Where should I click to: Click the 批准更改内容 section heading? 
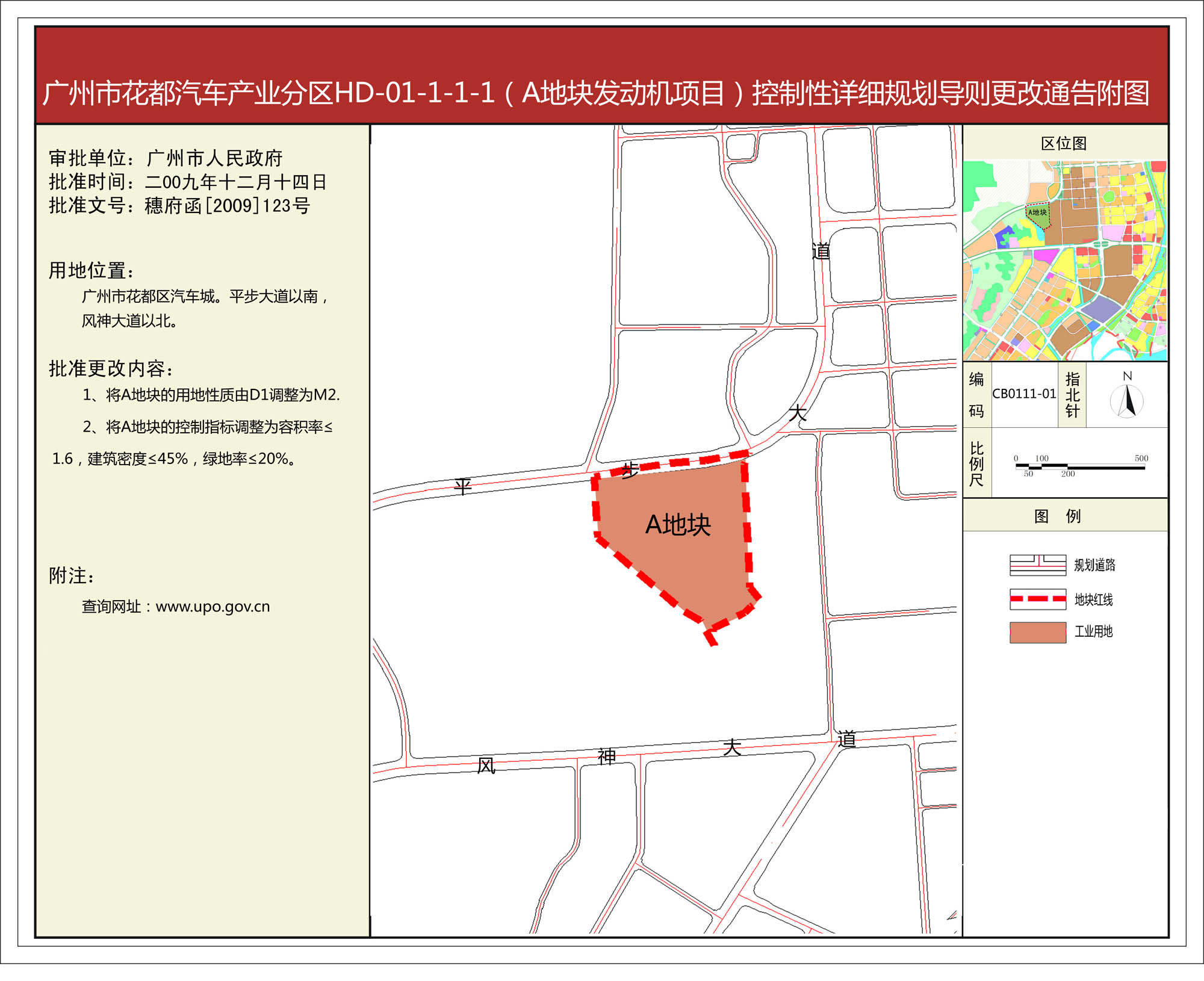[111, 368]
